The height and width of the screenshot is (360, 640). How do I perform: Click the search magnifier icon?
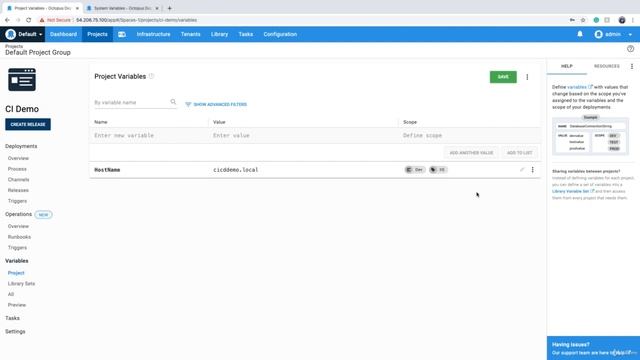pos(173,102)
